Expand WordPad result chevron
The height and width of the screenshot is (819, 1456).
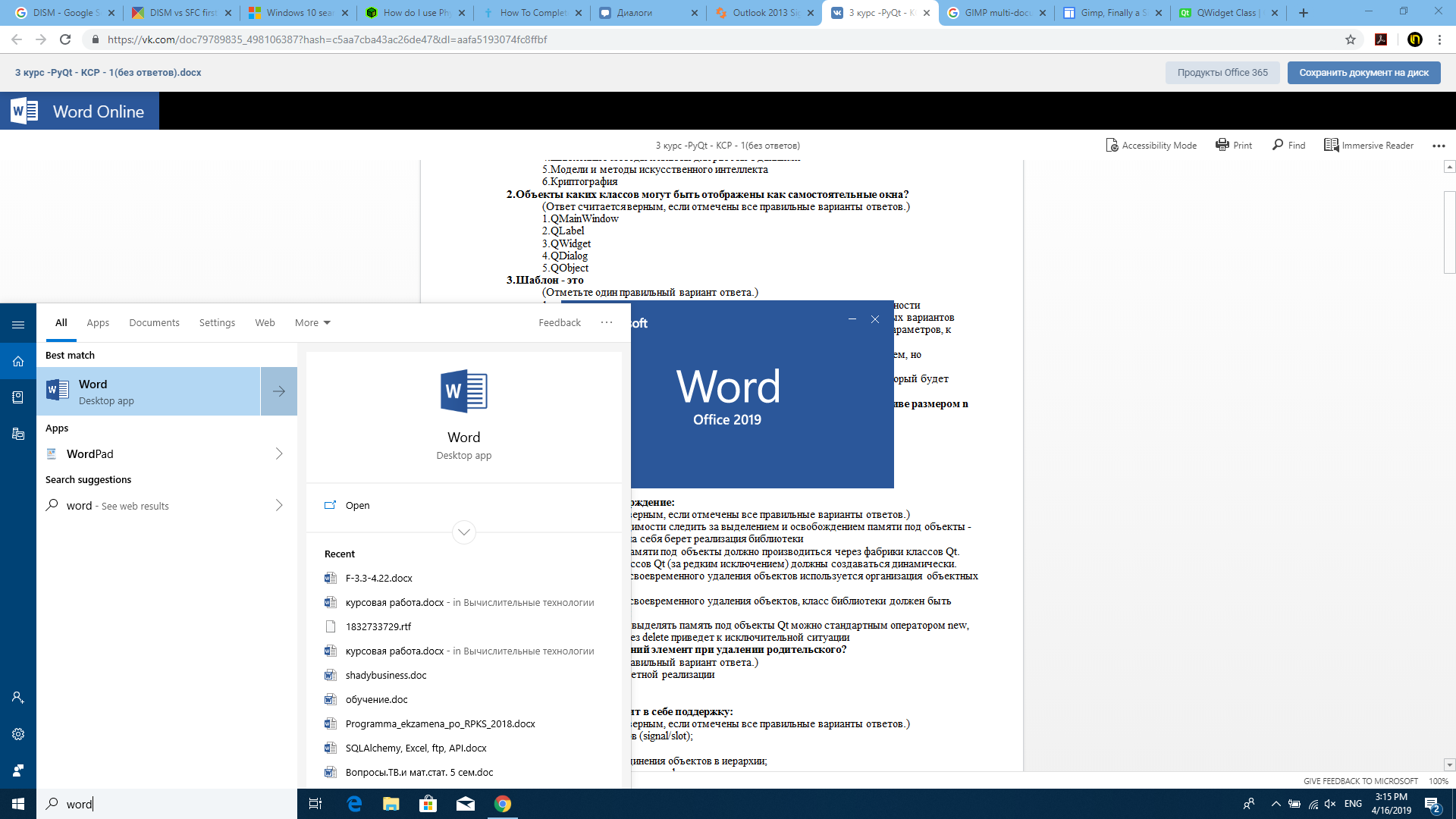pos(279,453)
